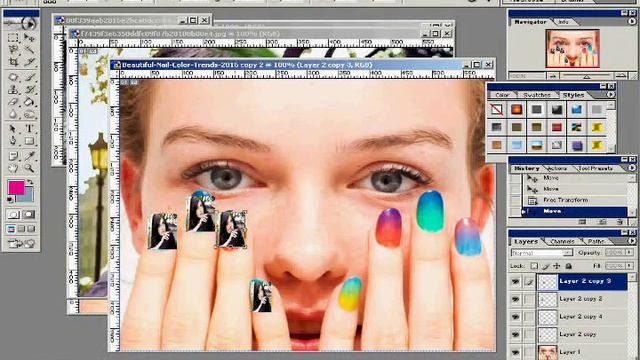The width and height of the screenshot is (640, 360).
Task: Switch to the Tool Presets tab
Action: (x=596, y=168)
